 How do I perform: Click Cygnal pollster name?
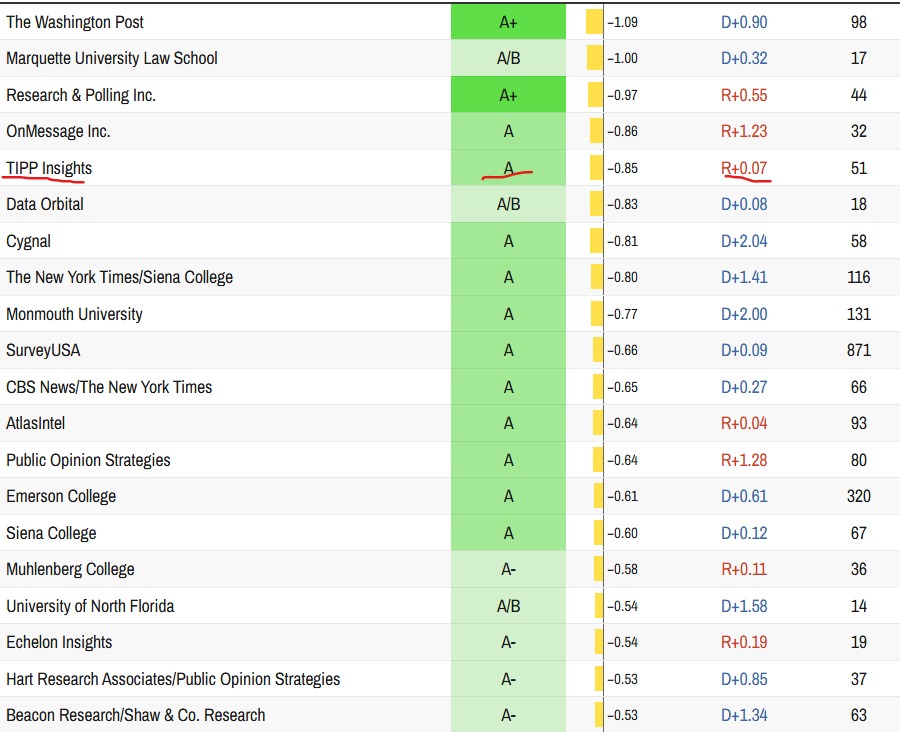pos(28,241)
